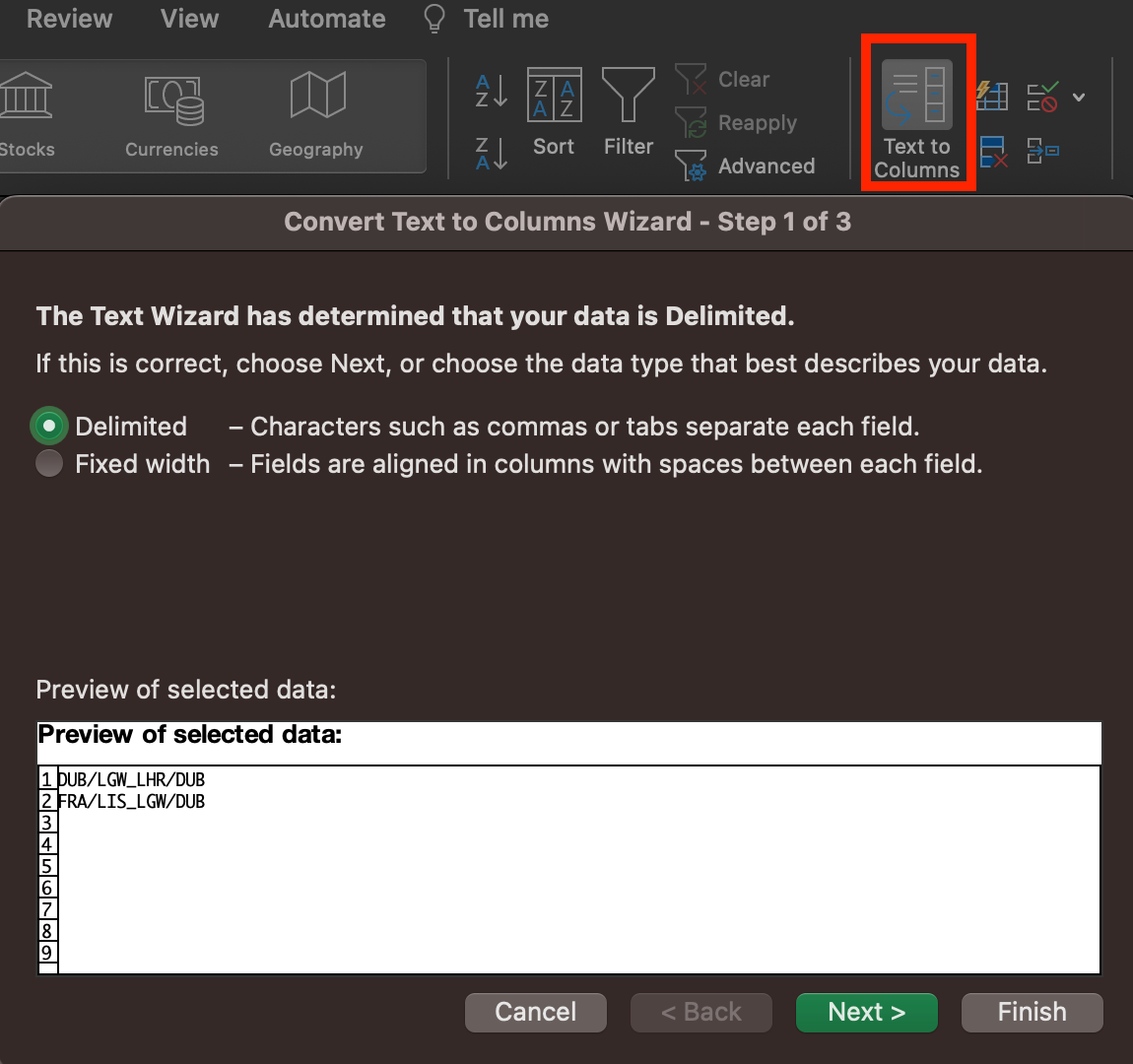
Task: Open the Automate tab
Action: tap(327, 19)
